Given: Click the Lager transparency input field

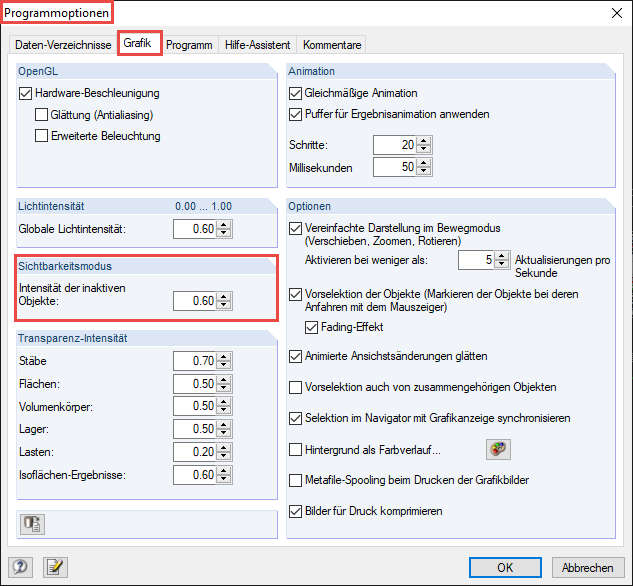Looking at the screenshot, I should pyautogui.click(x=195, y=429).
